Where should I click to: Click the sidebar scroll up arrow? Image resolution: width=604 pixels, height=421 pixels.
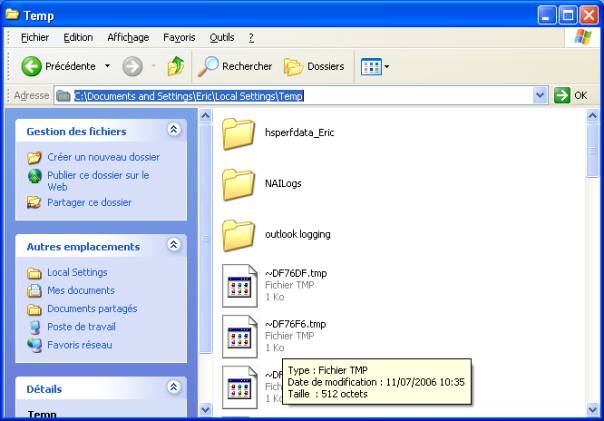coord(205,116)
